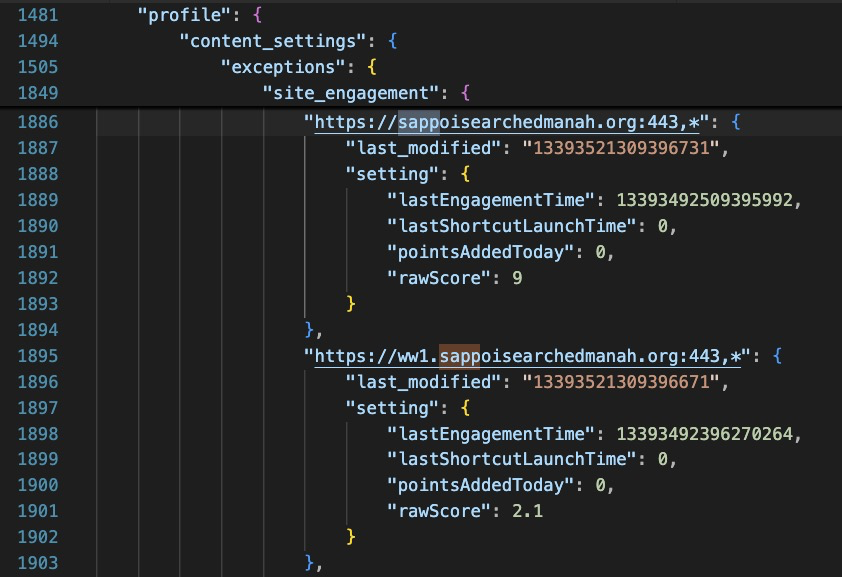Click line number 1895 in the gutter
The image size is (842, 577).
pyautogui.click(x=38, y=356)
